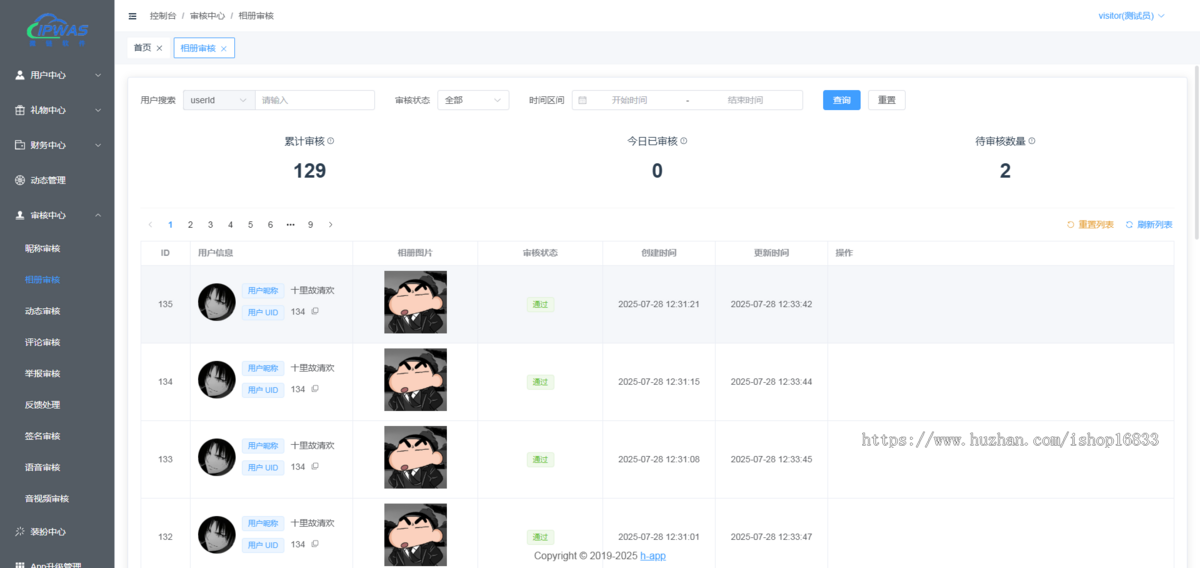Open the userId search type dropdown
The height and width of the screenshot is (568, 1200).
pyautogui.click(x=219, y=100)
